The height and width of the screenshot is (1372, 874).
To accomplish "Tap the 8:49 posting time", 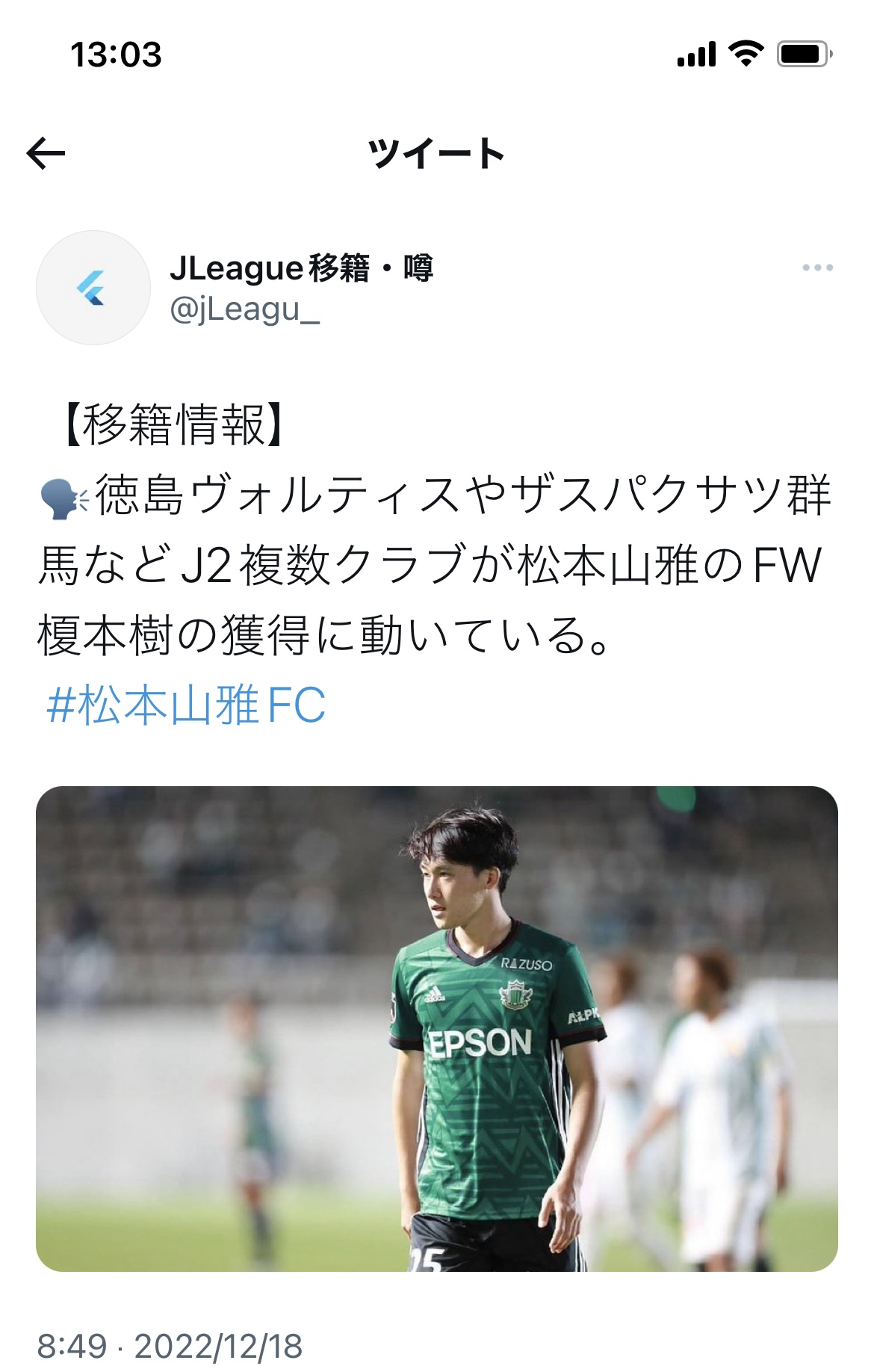I will [72, 1347].
